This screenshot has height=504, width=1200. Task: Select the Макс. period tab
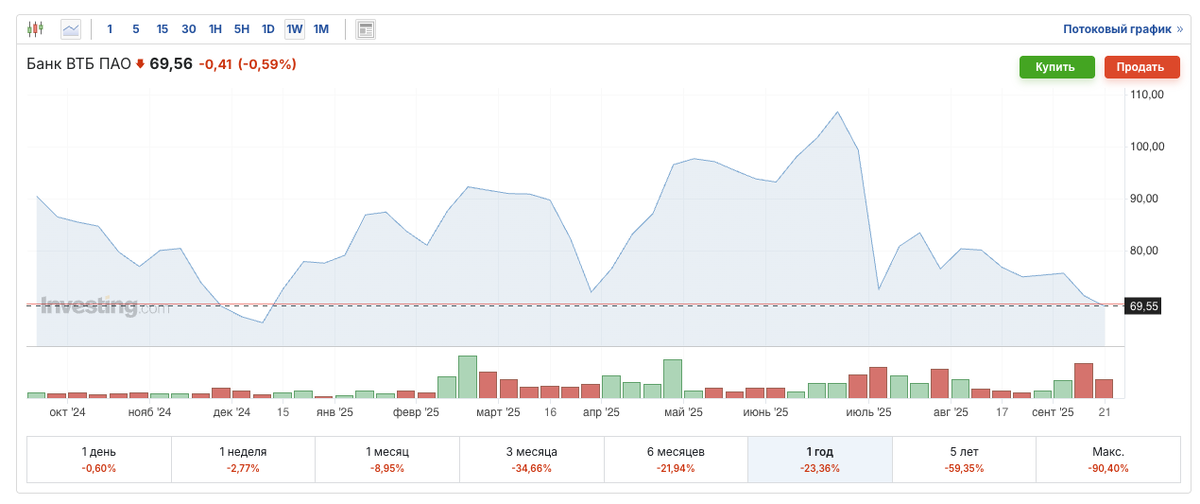pos(1107,459)
